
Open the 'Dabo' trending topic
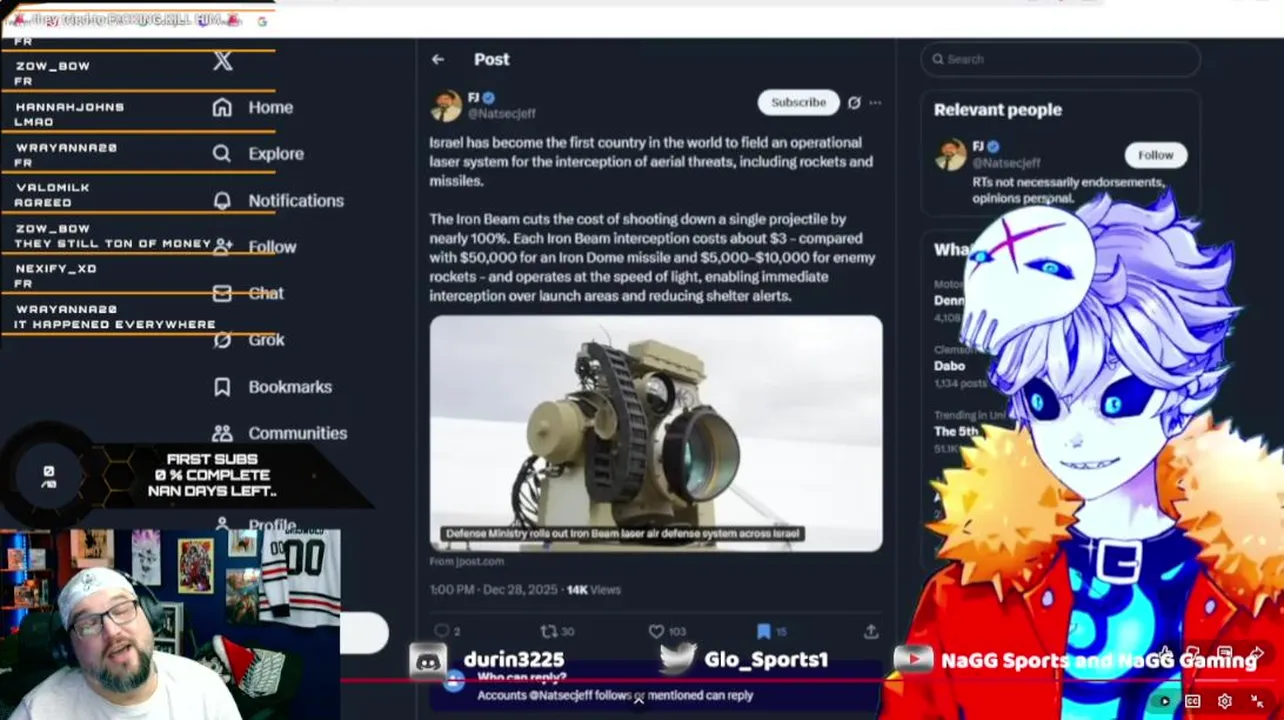pos(949,366)
